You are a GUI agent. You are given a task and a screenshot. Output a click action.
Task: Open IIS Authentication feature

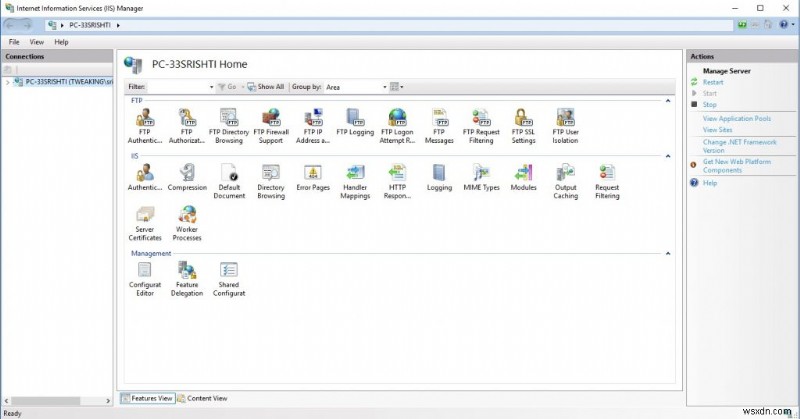[145, 178]
